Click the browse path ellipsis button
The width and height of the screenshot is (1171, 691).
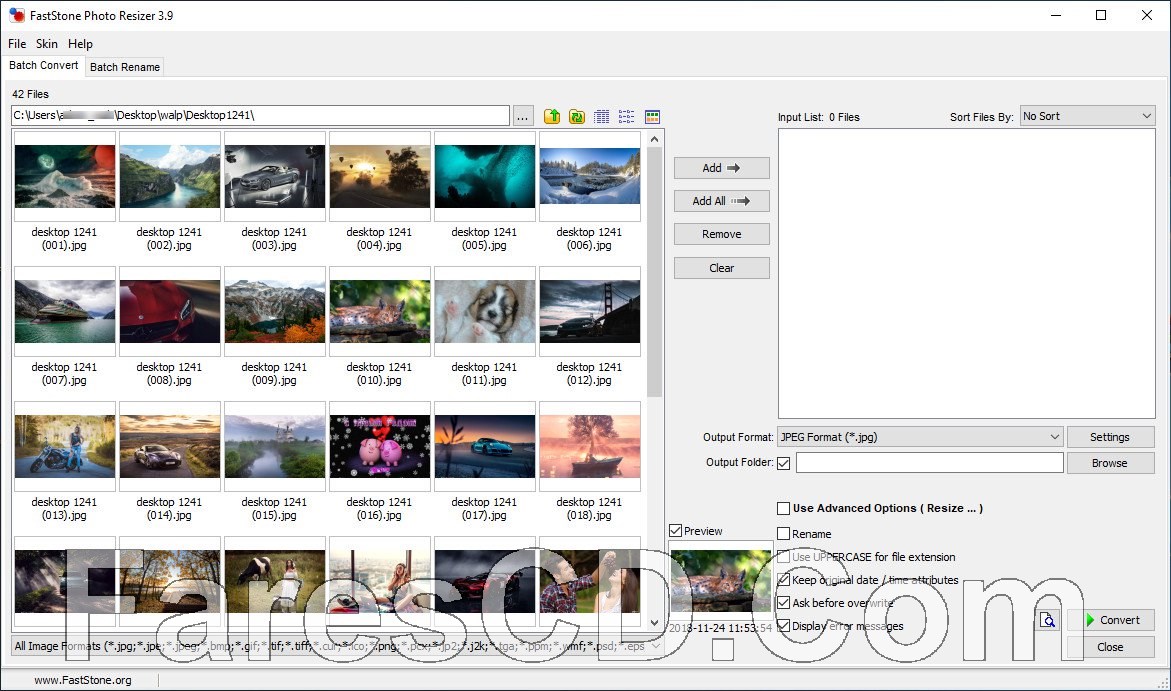pyautogui.click(x=522, y=116)
